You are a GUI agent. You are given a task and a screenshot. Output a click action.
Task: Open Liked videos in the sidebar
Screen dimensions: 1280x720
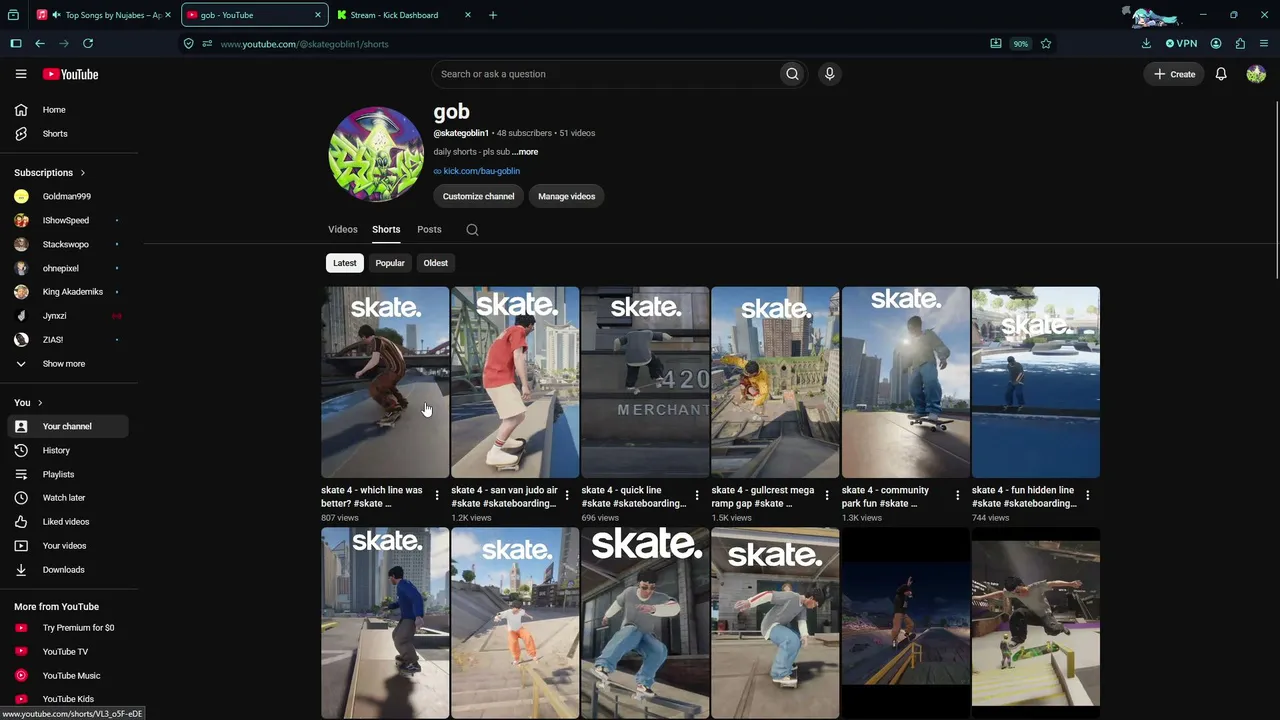pyautogui.click(x=68, y=522)
